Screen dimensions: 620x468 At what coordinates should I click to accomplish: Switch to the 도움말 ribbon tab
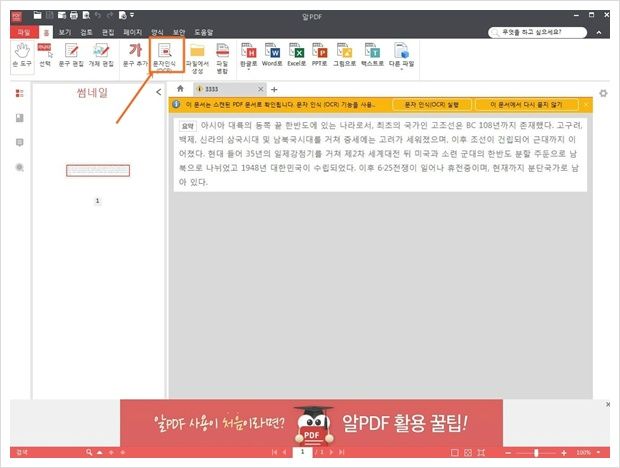pos(204,32)
